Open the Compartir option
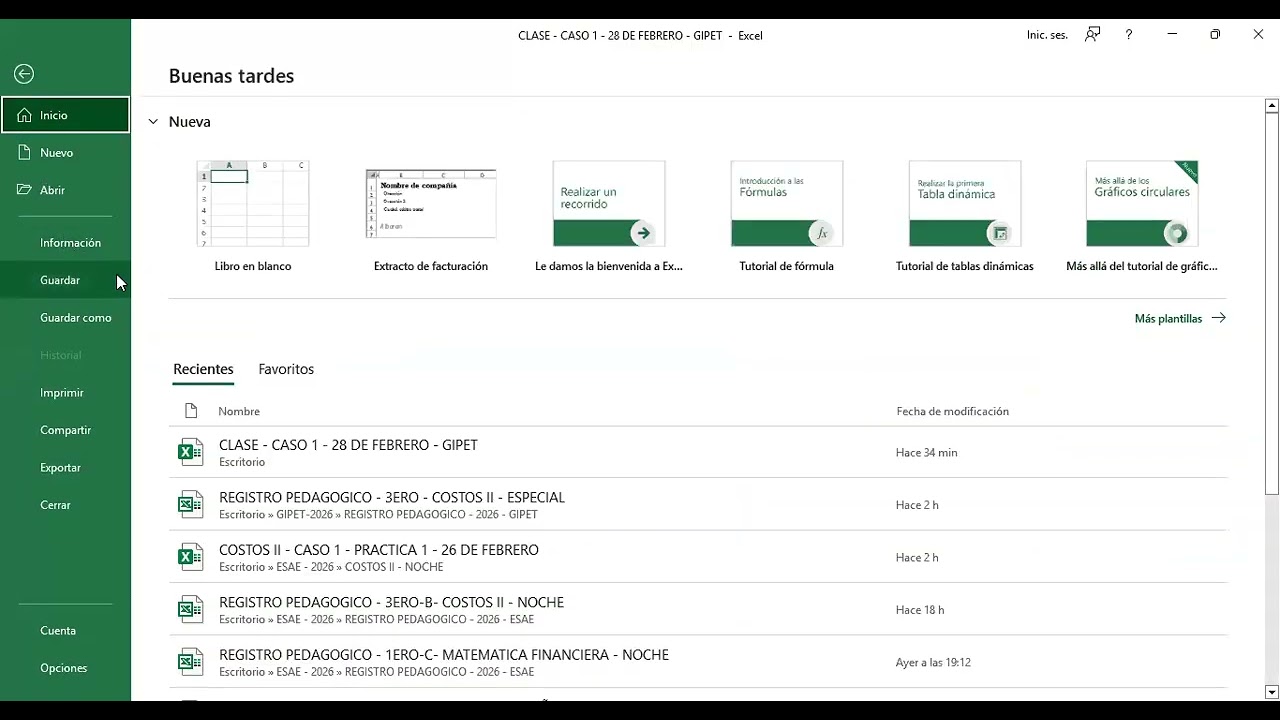Screen dimensions: 1280x720 (x=66, y=430)
